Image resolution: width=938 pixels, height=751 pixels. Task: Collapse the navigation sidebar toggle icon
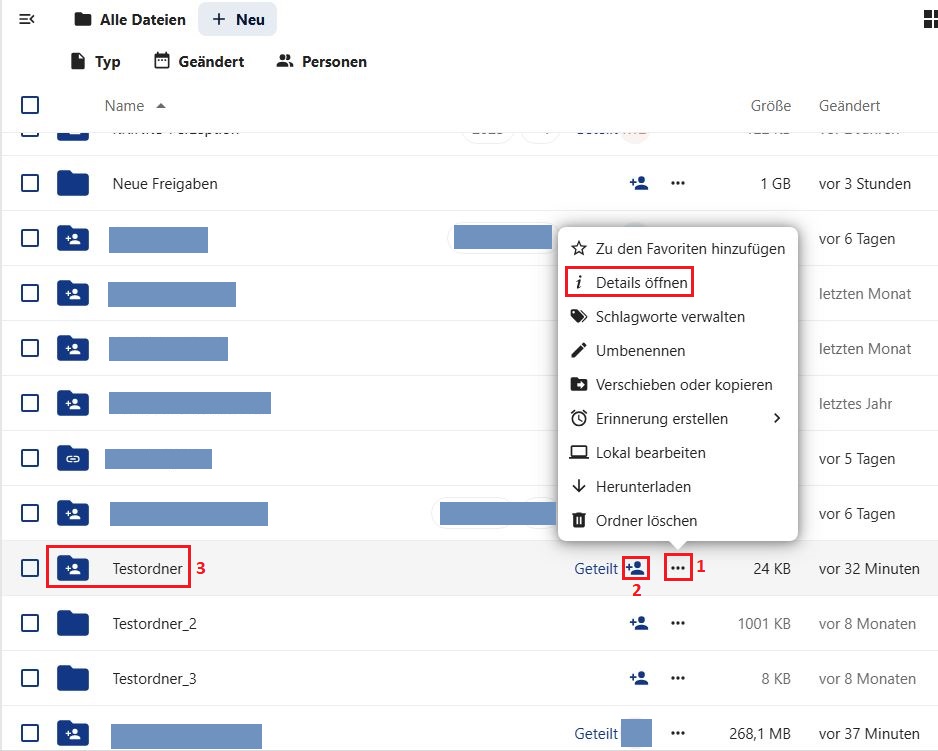[x=28, y=20]
